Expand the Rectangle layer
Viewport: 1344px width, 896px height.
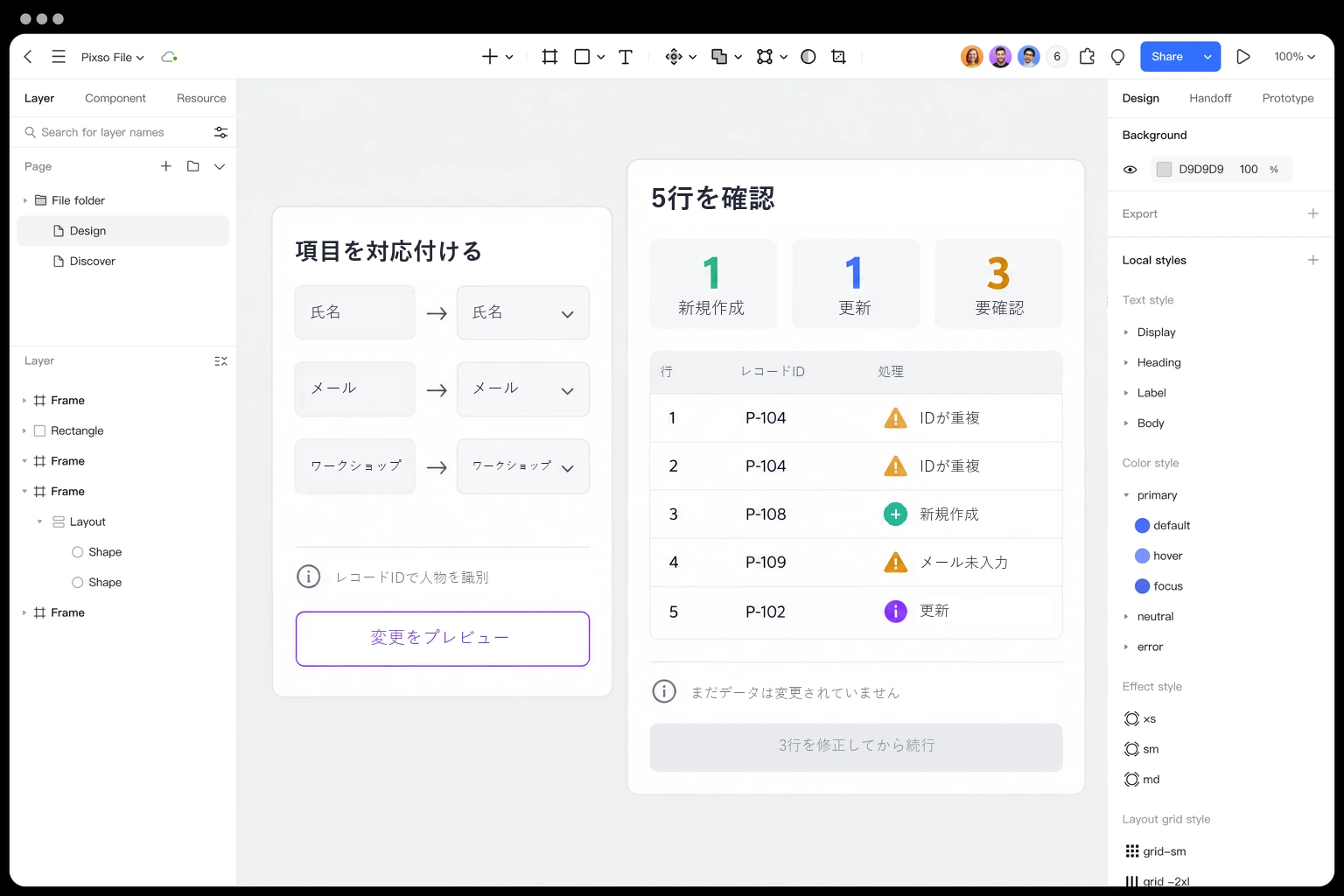24,430
